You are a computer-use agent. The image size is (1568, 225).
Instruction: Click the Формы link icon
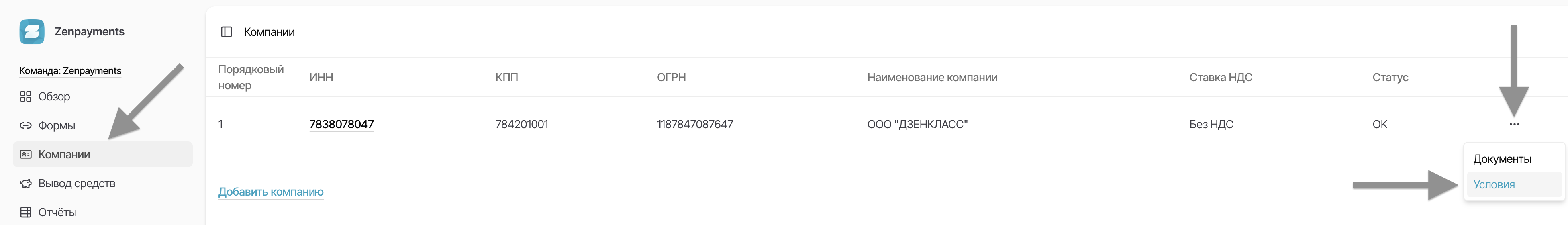pos(26,126)
